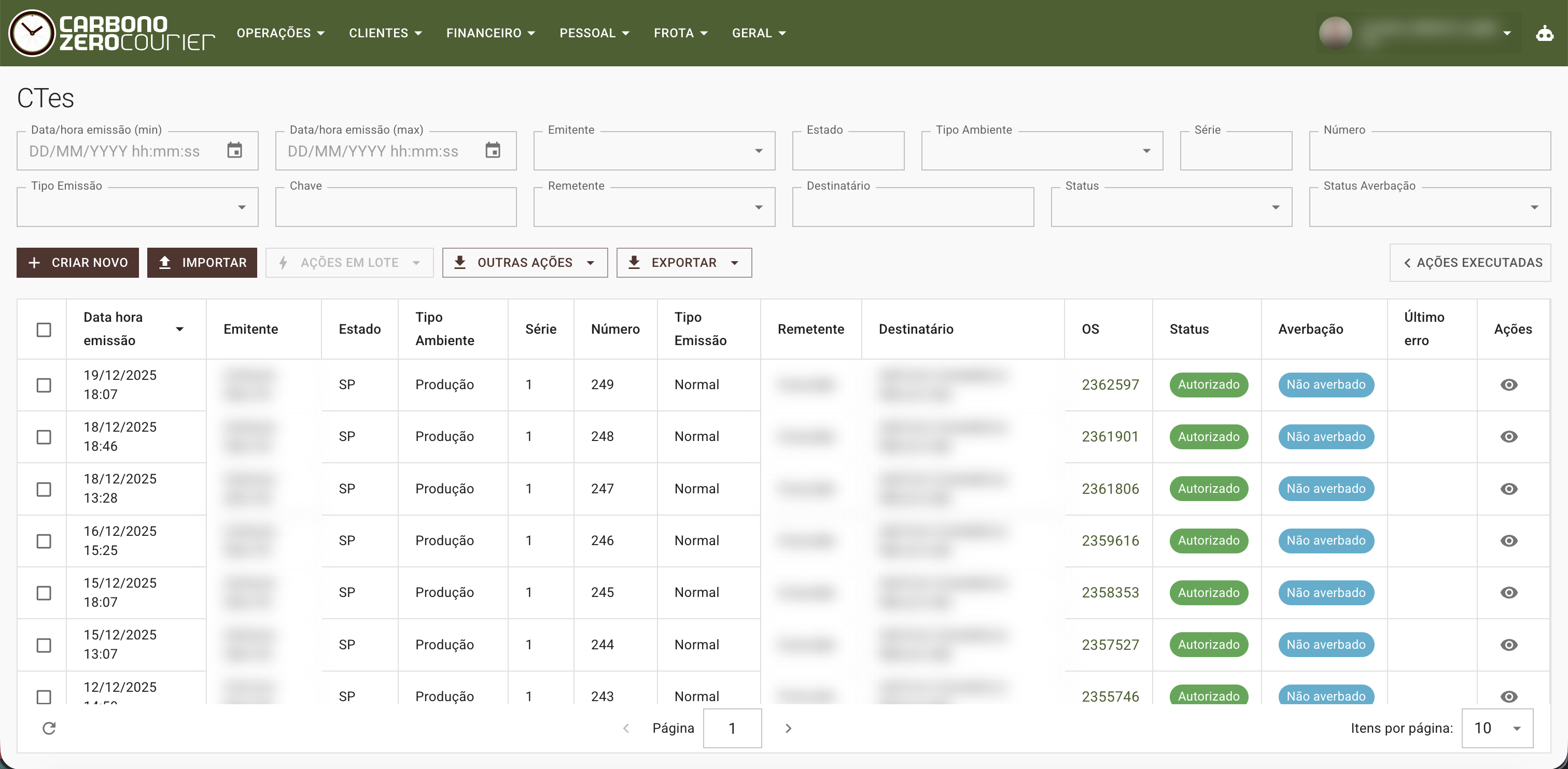The width and height of the screenshot is (1568, 769).
Task: Go to the next page of results
Action: point(788,728)
